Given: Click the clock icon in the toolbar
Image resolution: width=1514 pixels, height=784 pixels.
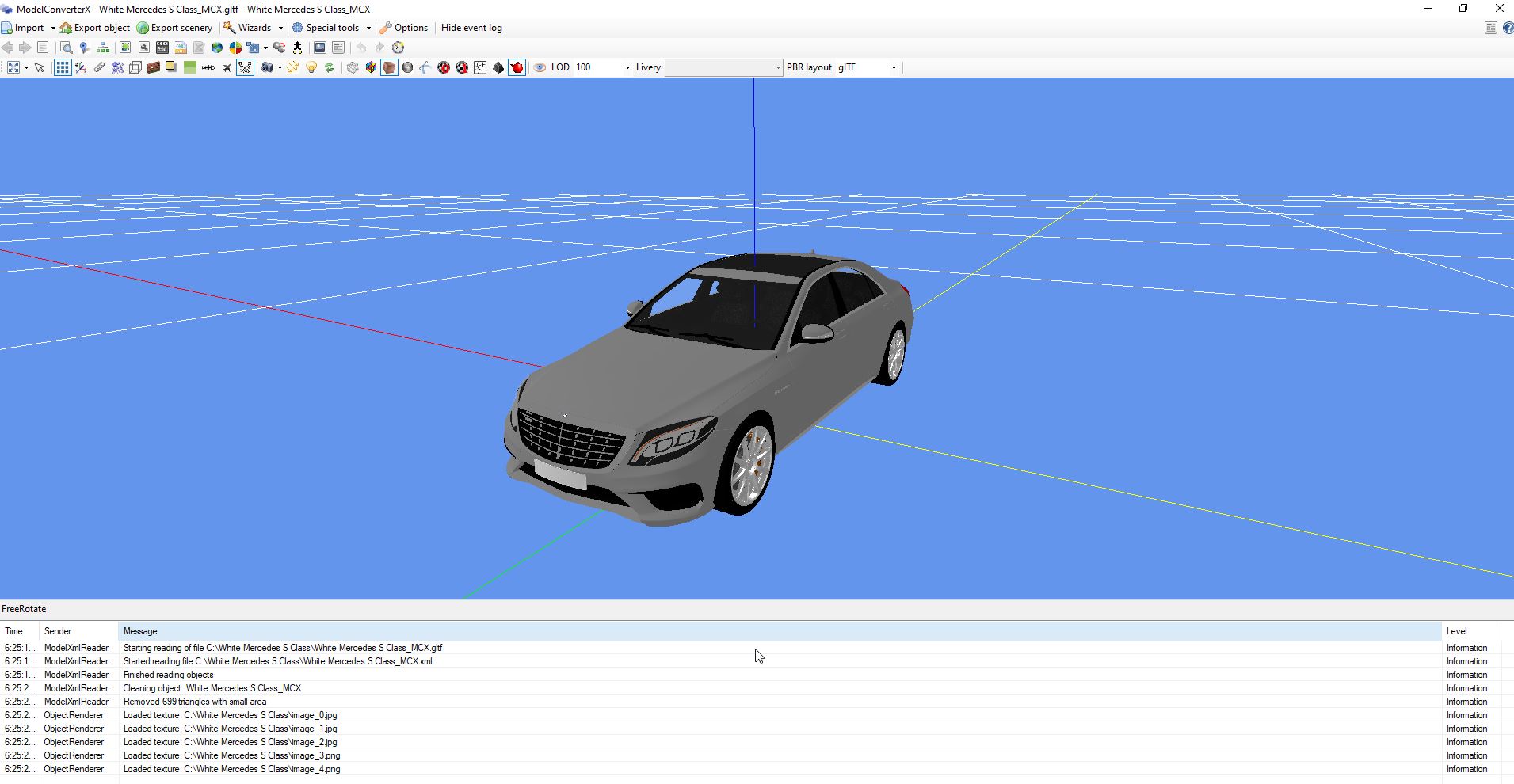Looking at the screenshot, I should 399,48.
